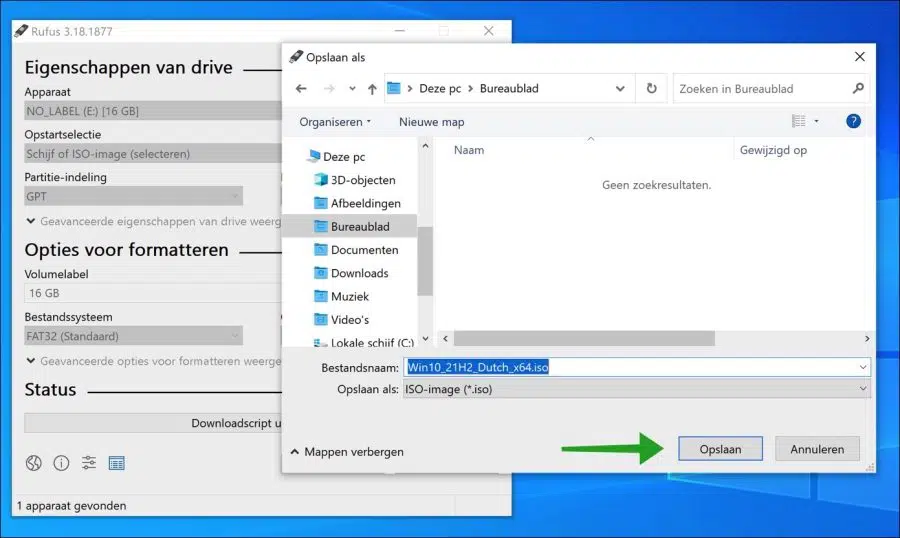Viewport: 900px width, 538px height.
Task: Select Muziek in the folder tree
Action: tap(341, 296)
